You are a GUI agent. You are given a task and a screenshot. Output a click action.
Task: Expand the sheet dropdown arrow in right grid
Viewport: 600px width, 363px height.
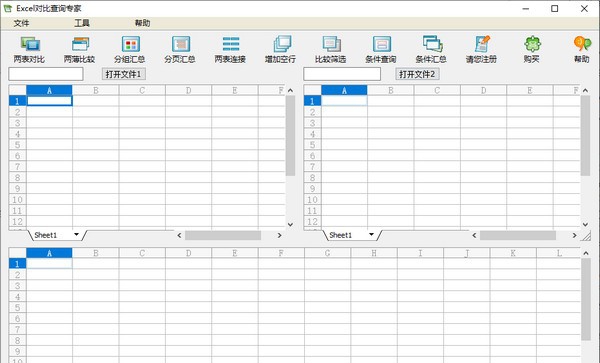pyautogui.click(x=371, y=234)
